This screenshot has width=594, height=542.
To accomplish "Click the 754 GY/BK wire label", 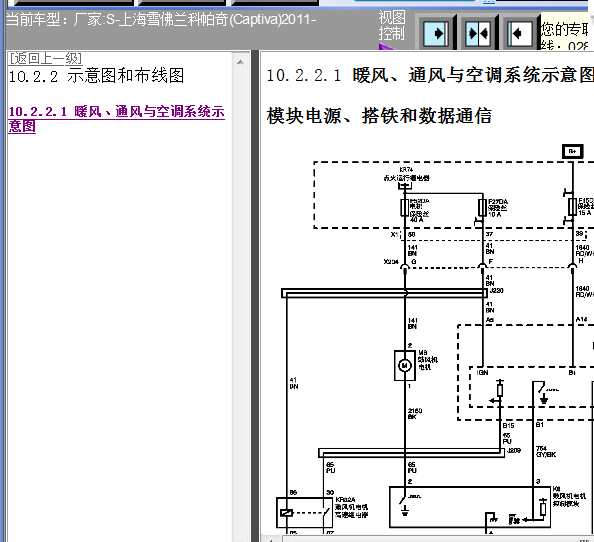I will click(546, 451).
